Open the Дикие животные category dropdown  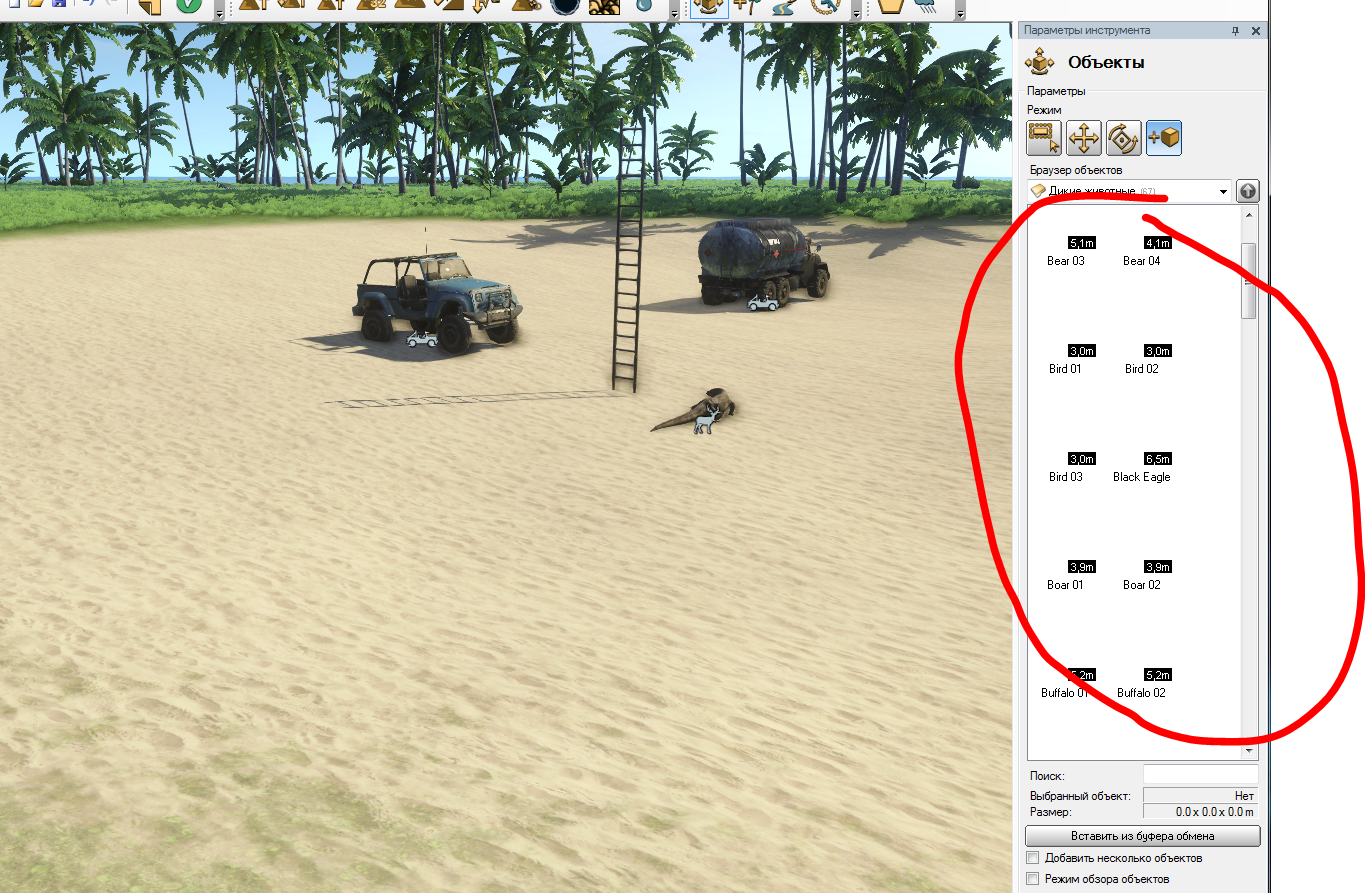coord(1130,191)
